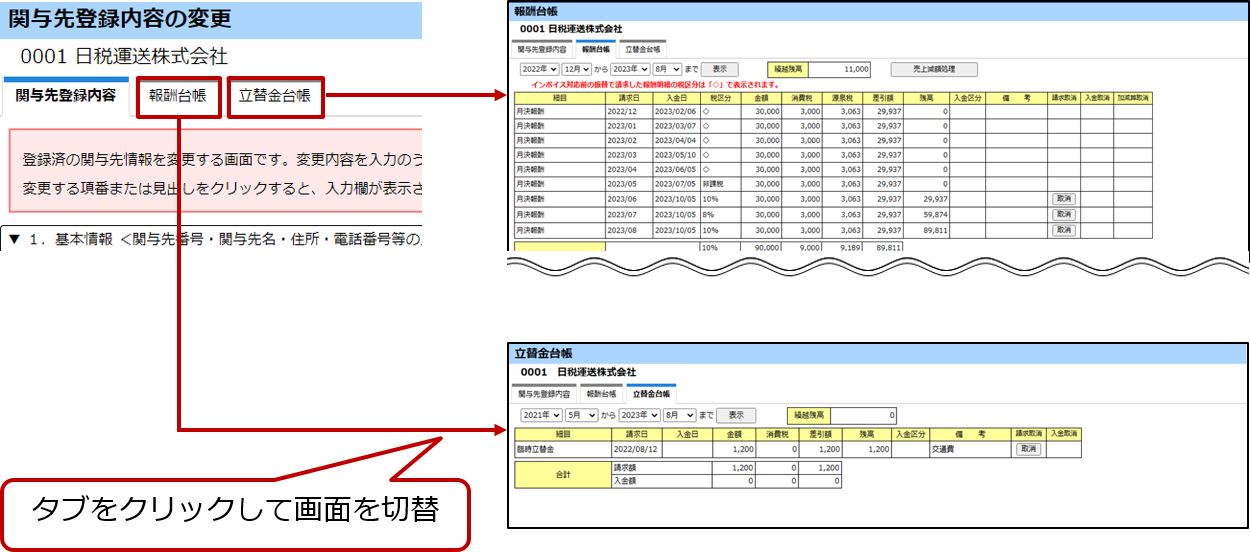Click the 表示 button in 報酬台帳 screen
Image resolution: width=1250 pixels, height=552 pixels.
point(719,69)
